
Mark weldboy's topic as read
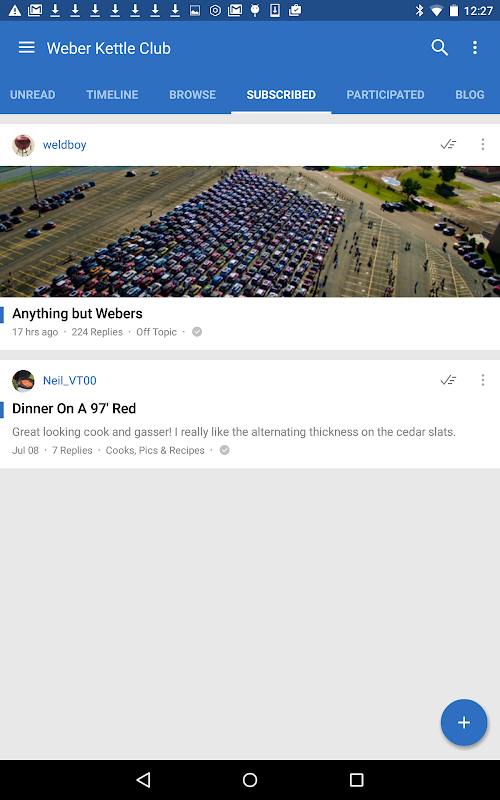tap(448, 144)
